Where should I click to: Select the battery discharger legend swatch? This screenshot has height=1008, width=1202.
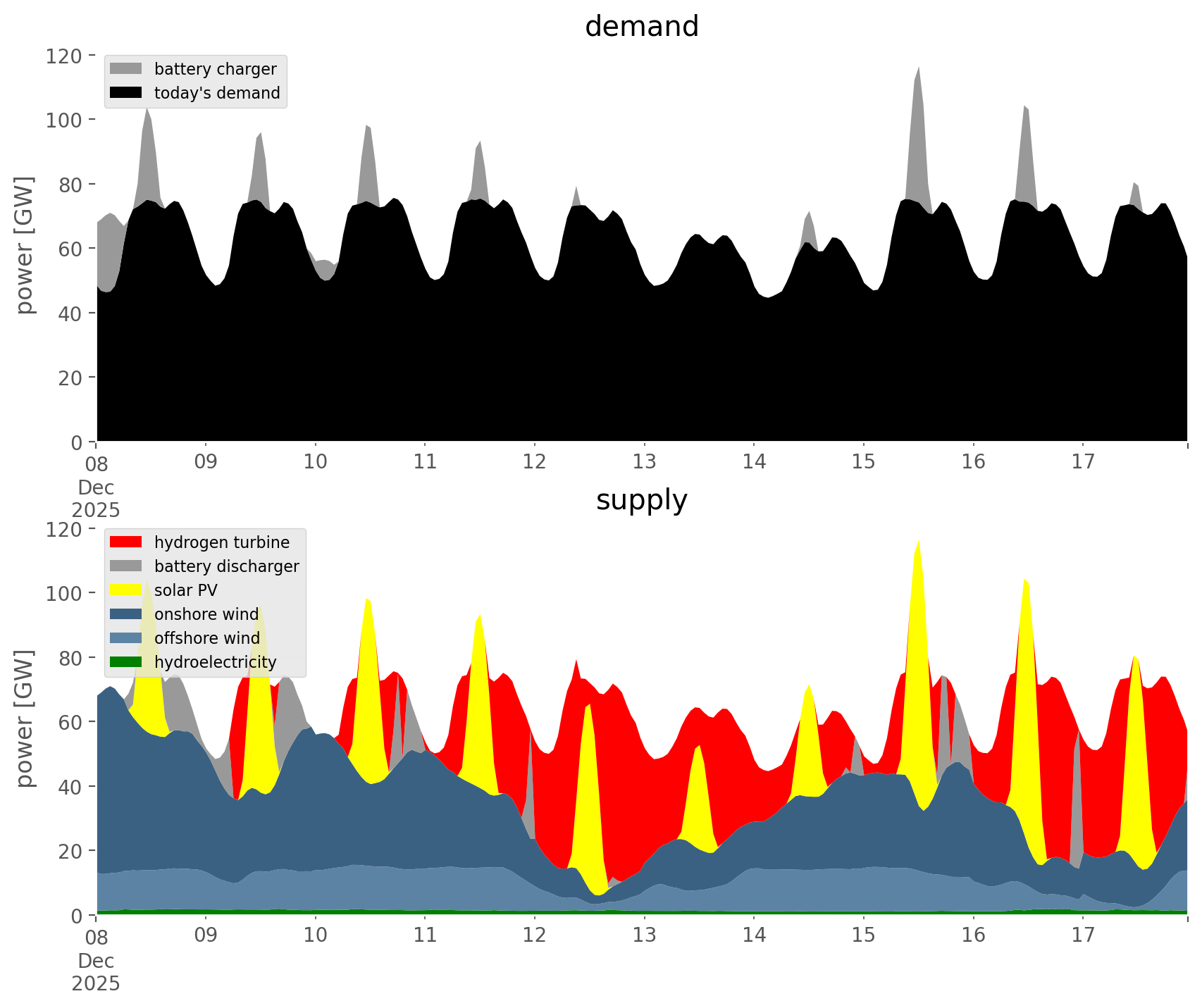127,566
